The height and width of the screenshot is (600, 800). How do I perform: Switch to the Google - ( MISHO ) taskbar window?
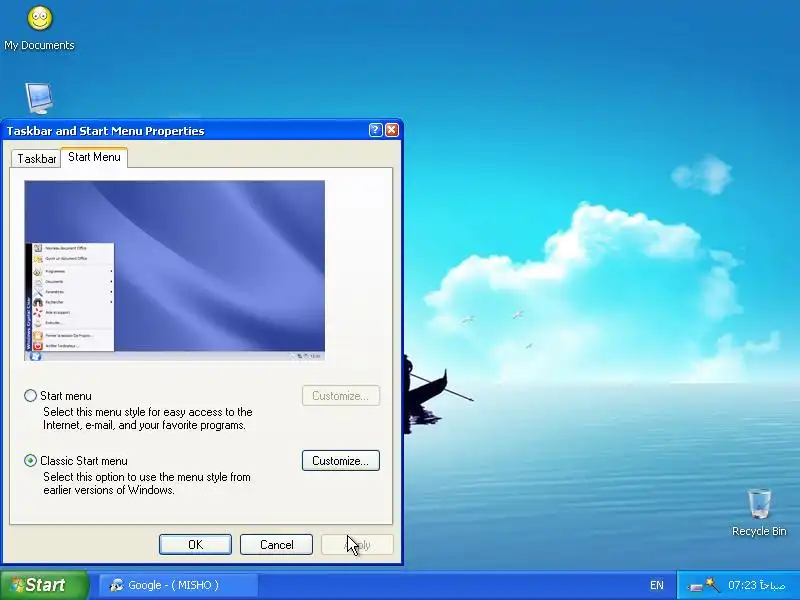coord(179,585)
